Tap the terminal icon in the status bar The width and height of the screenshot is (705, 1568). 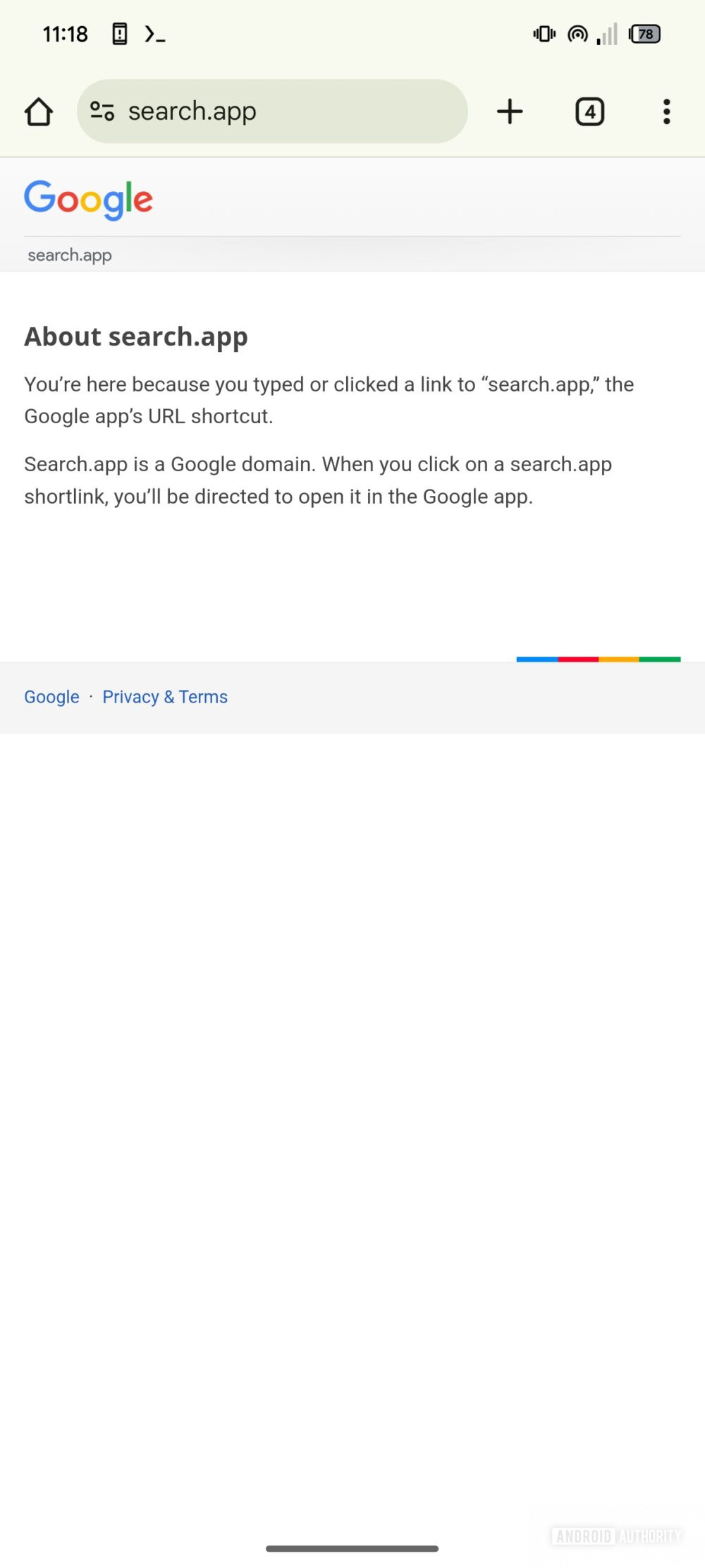pos(154,33)
